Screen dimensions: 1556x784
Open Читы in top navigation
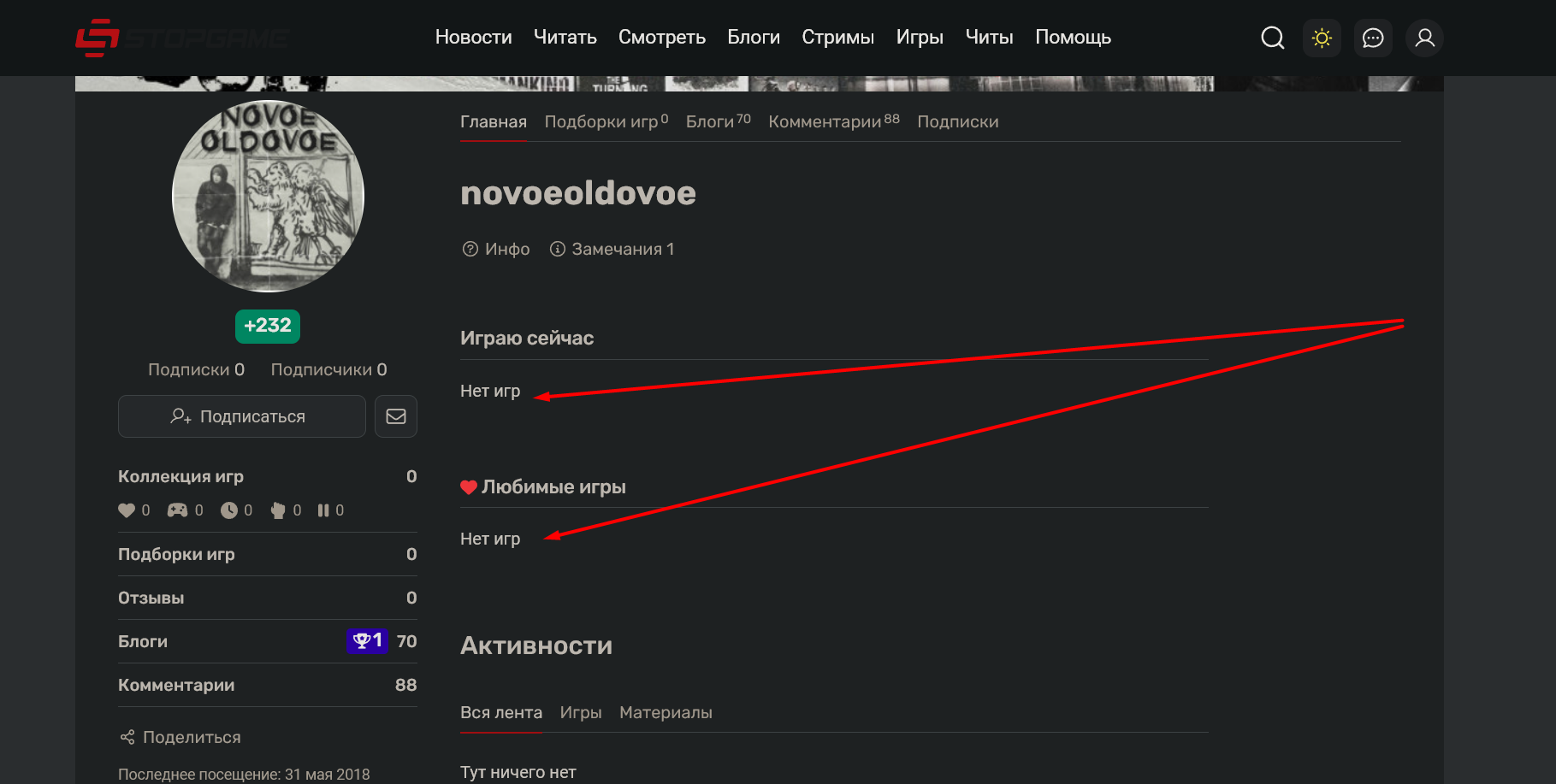[989, 38]
